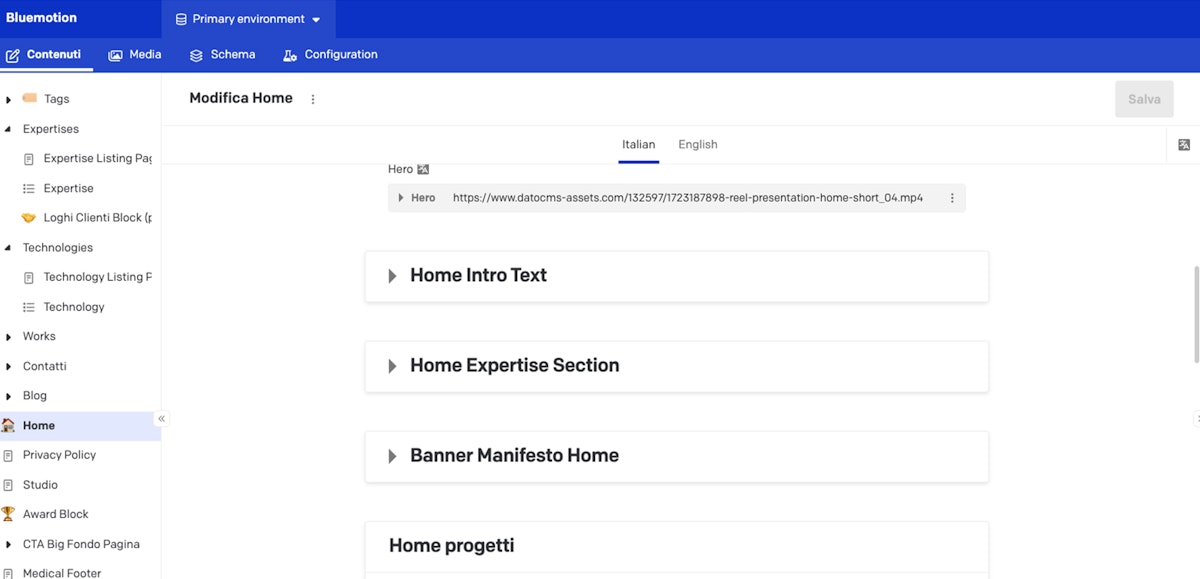1200x579 pixels.
Task: Click the image icon on Media tab
Action: 115,55
